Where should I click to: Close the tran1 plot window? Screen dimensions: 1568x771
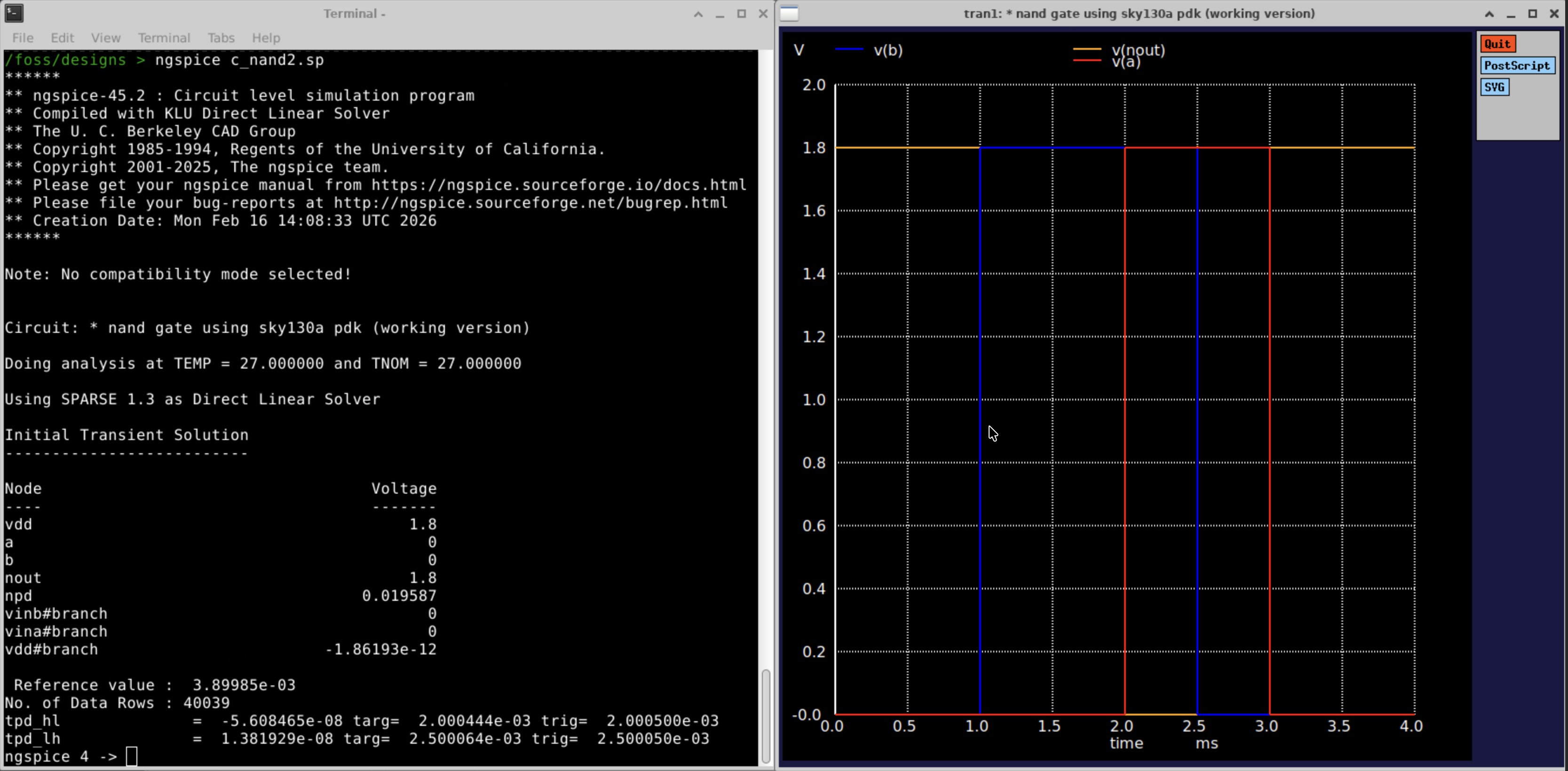(x=1554, y=14)
